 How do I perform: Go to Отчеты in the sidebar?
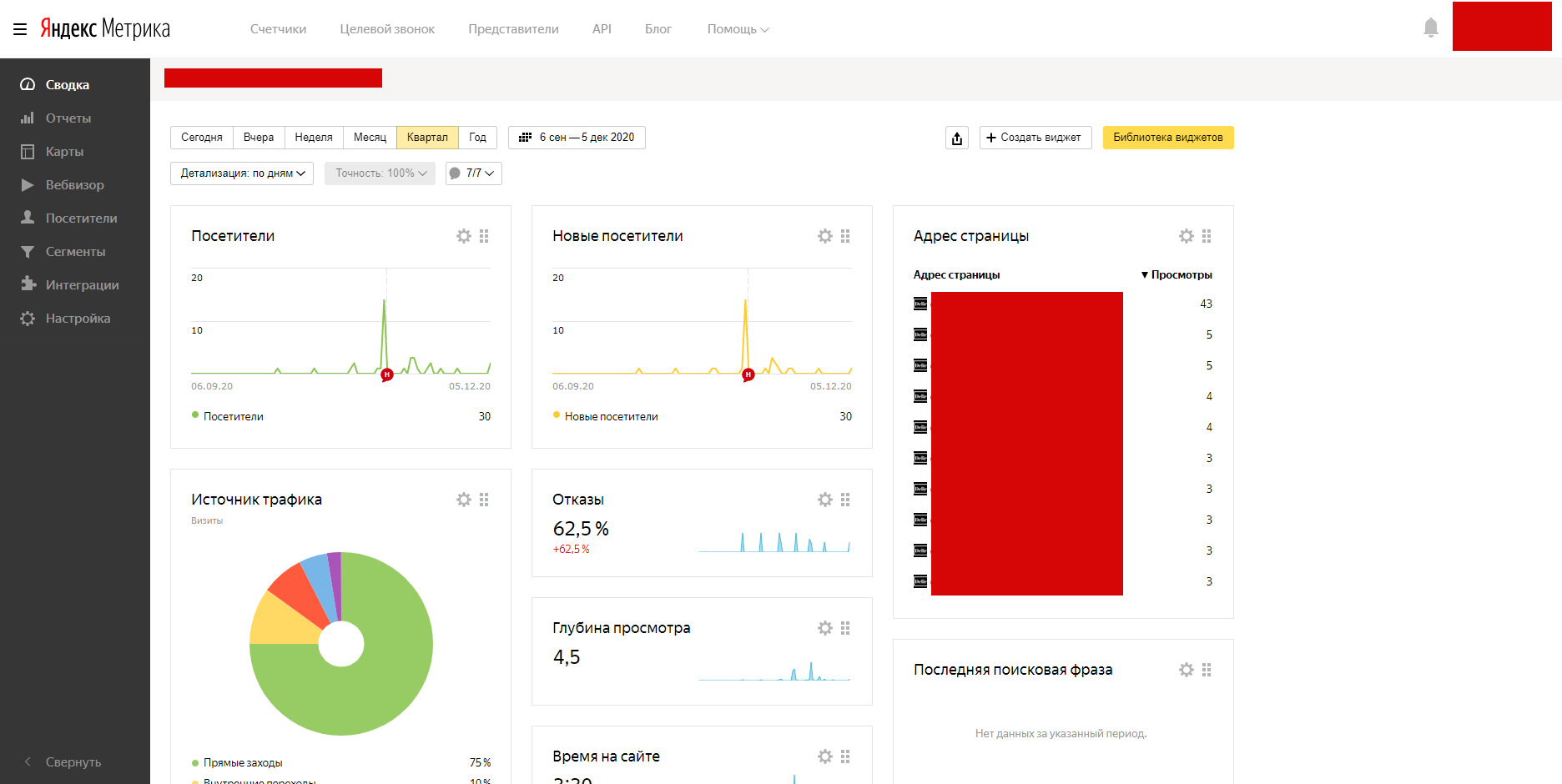click(68, 118)
